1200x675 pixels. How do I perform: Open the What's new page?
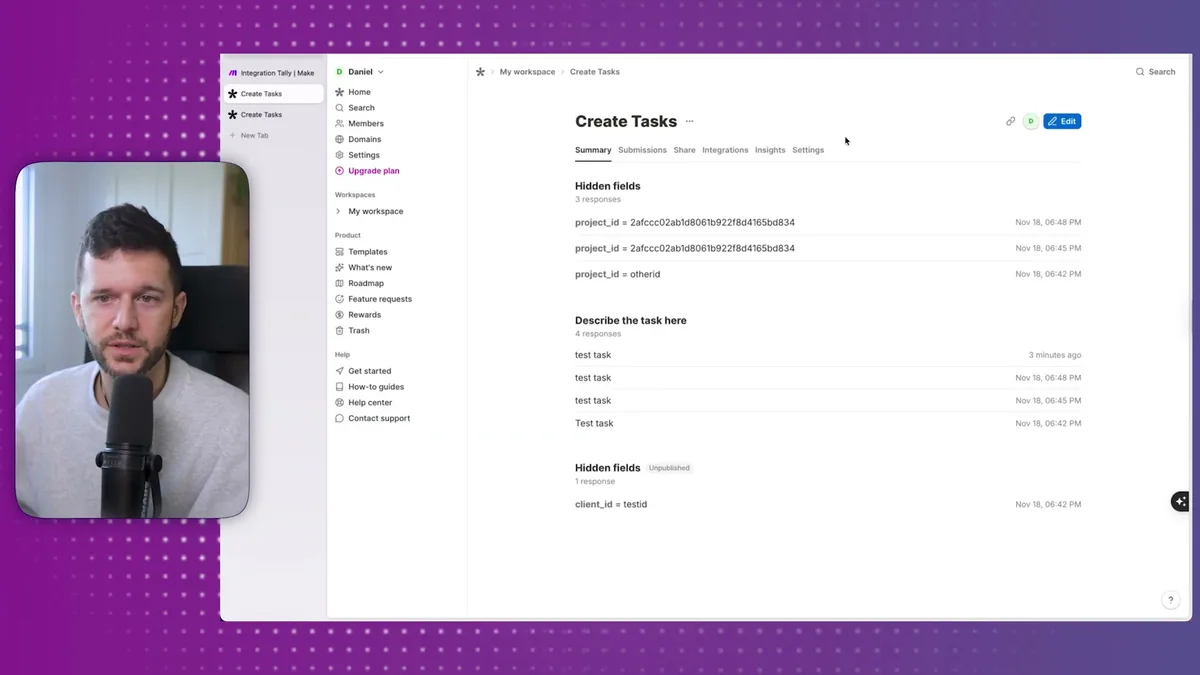369,267
